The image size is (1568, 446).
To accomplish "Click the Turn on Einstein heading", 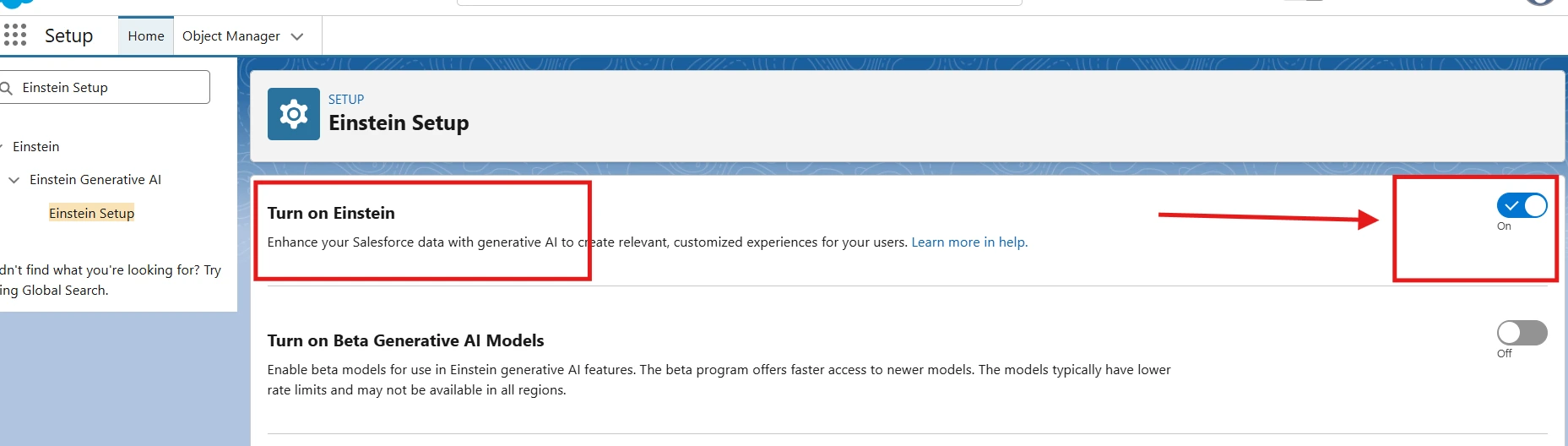I will point(331,213).
